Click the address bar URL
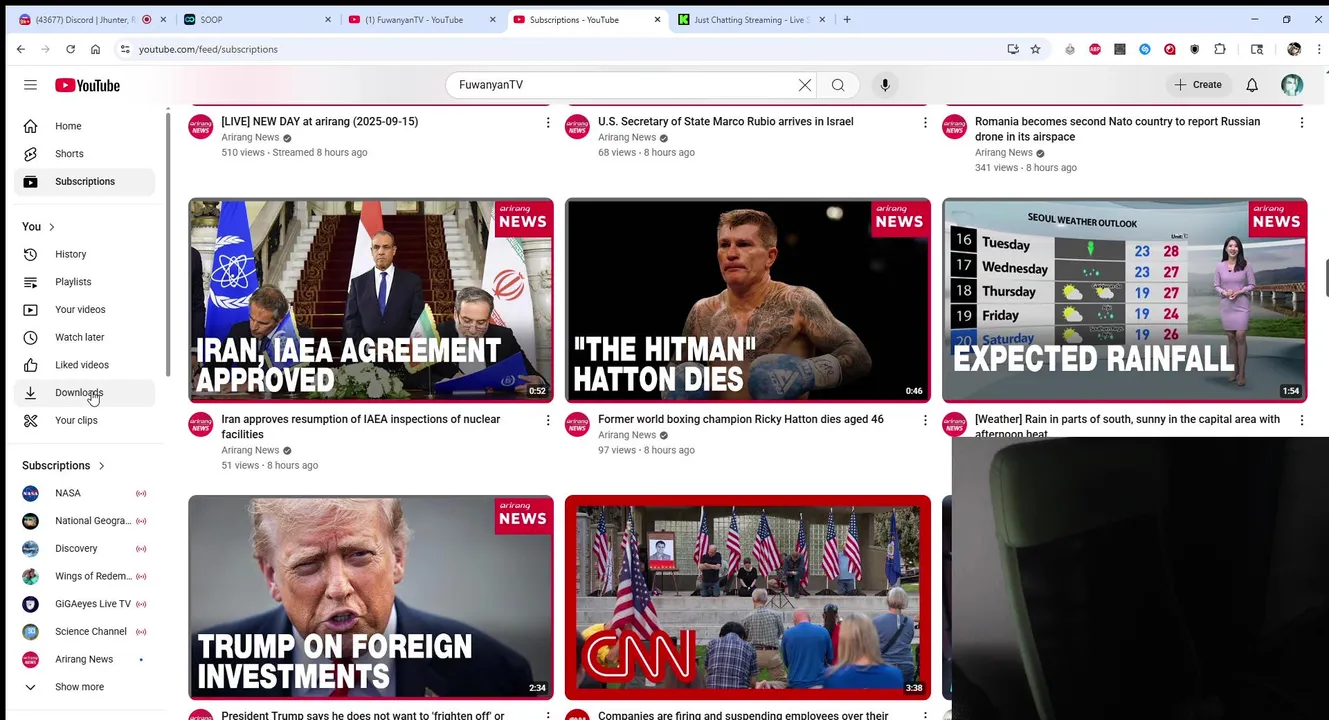The height and width of the screenshot is (720, 1329). [208, 49]
